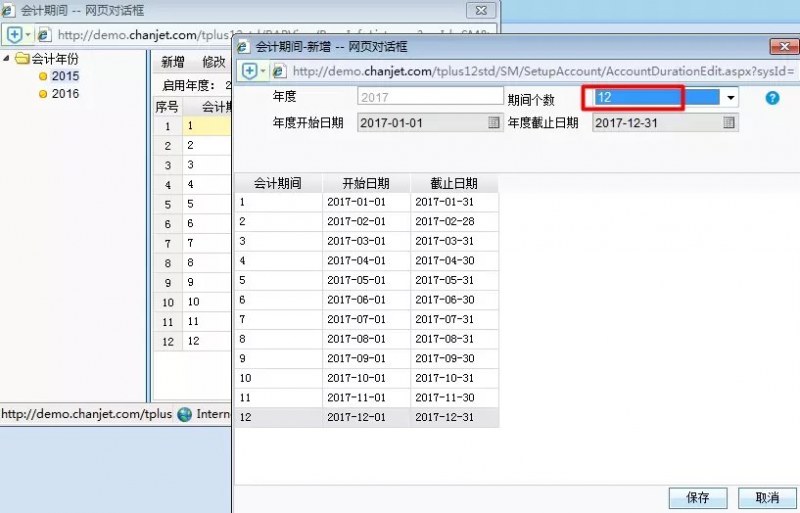Collapse the 会计年份 tree node
The image size is (800, 513).
point(6,59)
